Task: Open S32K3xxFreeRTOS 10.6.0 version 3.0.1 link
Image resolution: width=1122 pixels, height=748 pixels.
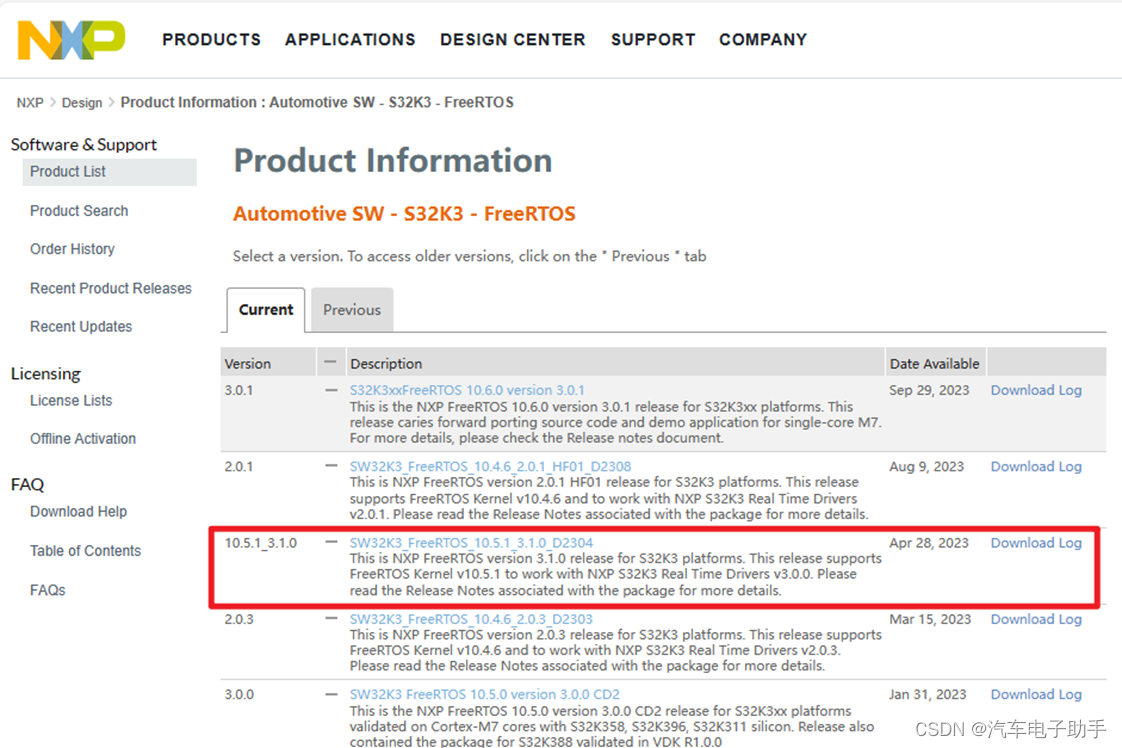Action: (467, 390)
